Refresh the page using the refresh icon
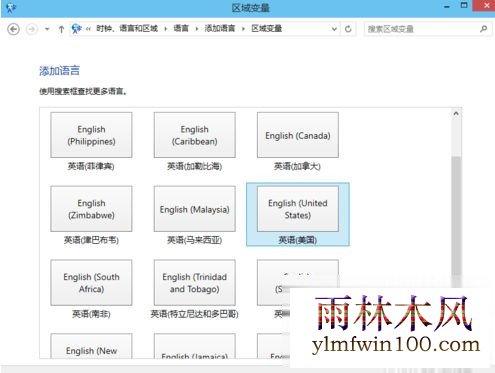The image size is (495, 373). (348, 29)
